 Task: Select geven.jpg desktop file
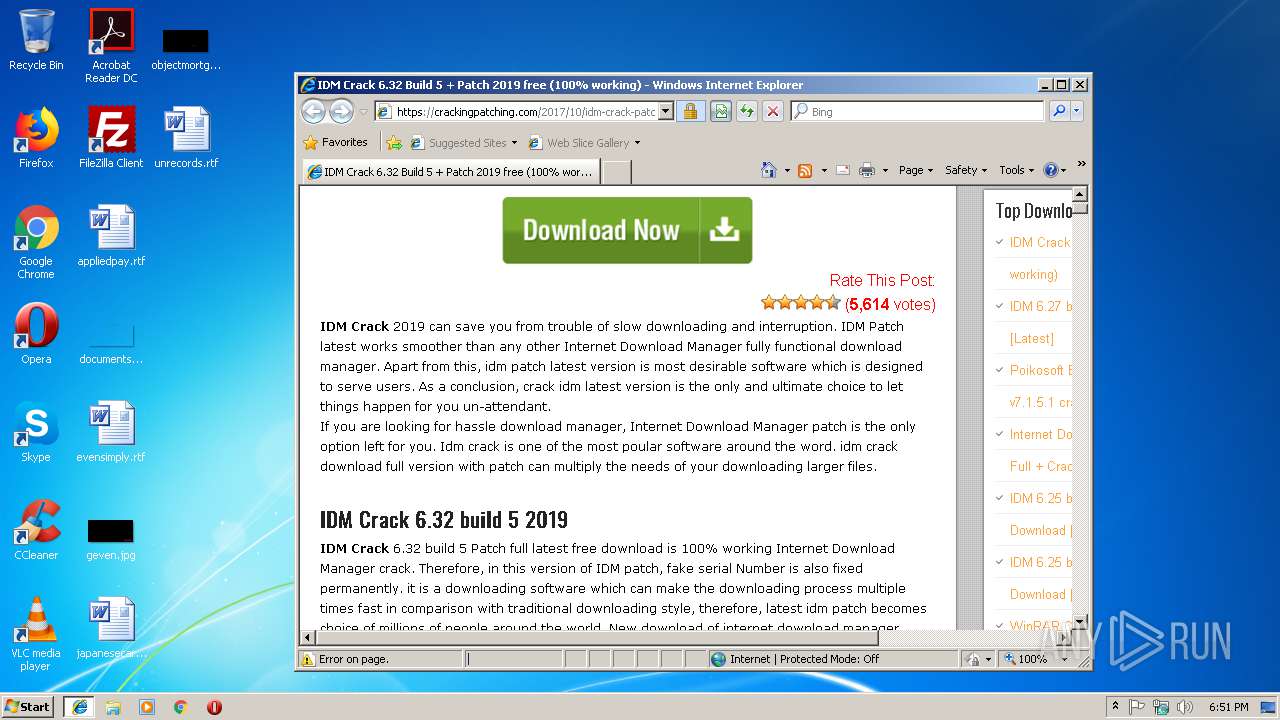point(111,538)
